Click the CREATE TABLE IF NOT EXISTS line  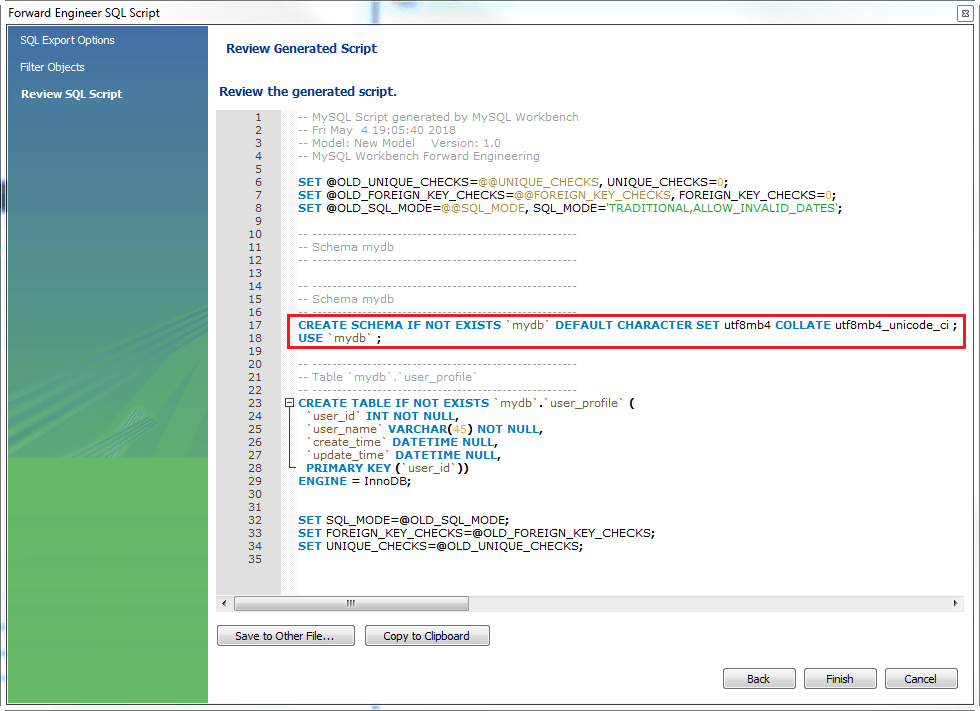pos(450,402)
